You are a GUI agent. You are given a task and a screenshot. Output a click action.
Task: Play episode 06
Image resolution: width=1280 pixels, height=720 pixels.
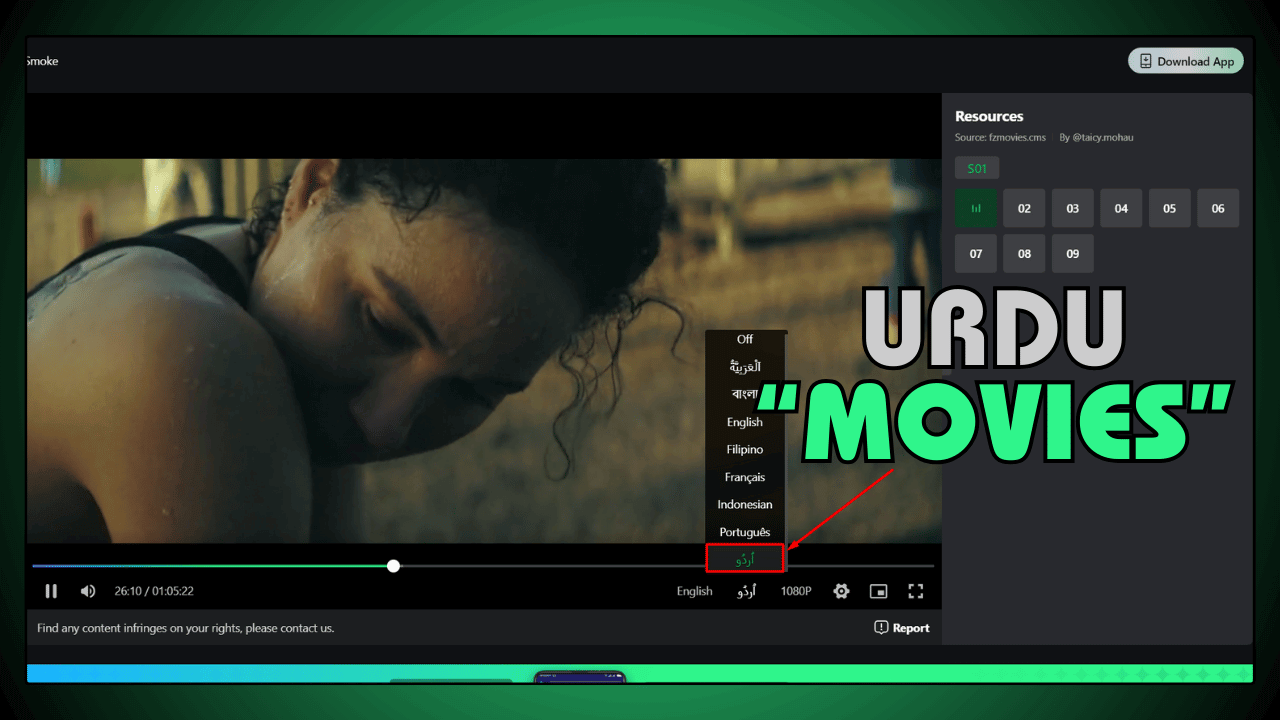pyautogui.click(x=1218, y=209)
